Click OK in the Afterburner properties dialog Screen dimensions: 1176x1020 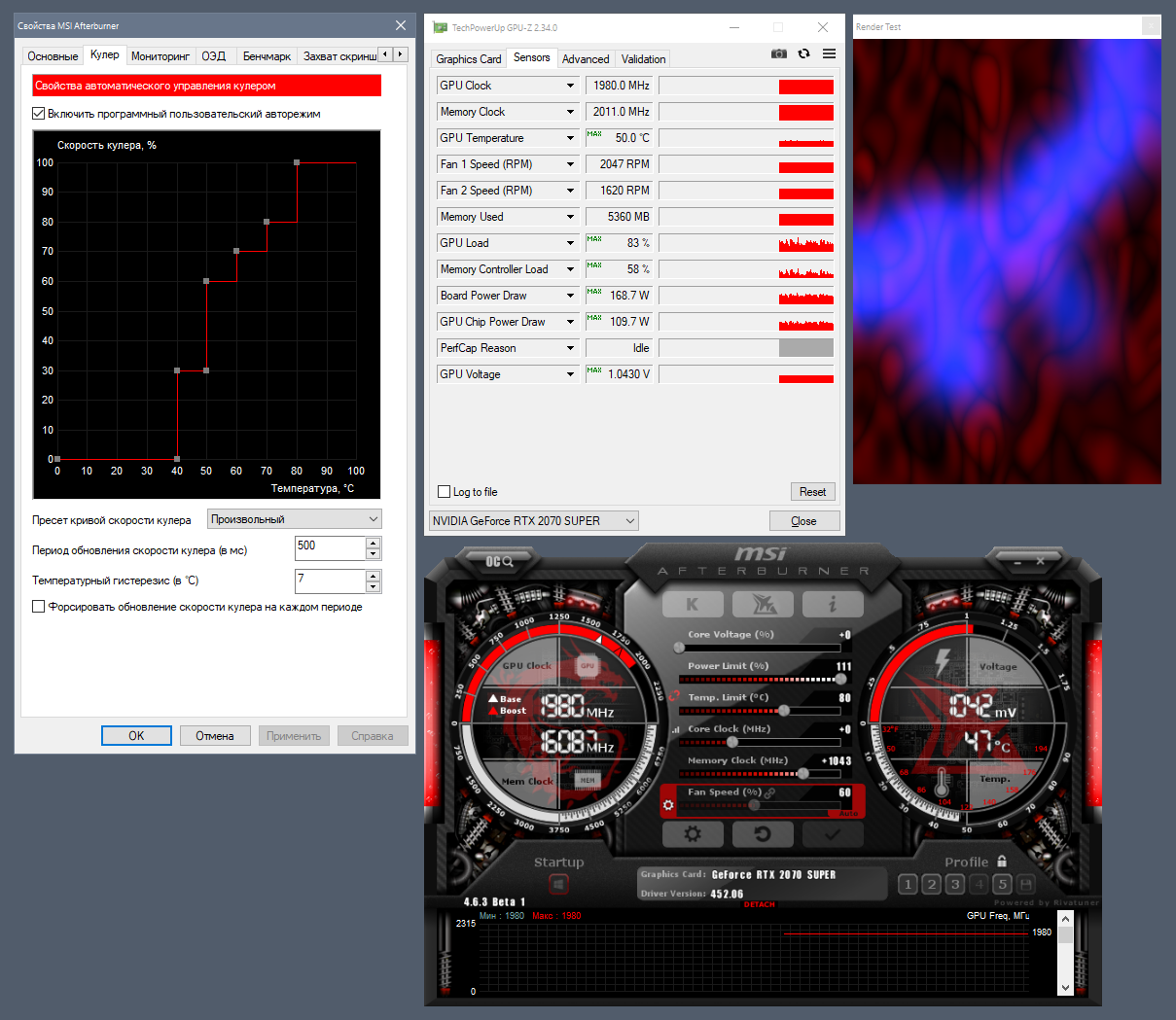point(136,736)
